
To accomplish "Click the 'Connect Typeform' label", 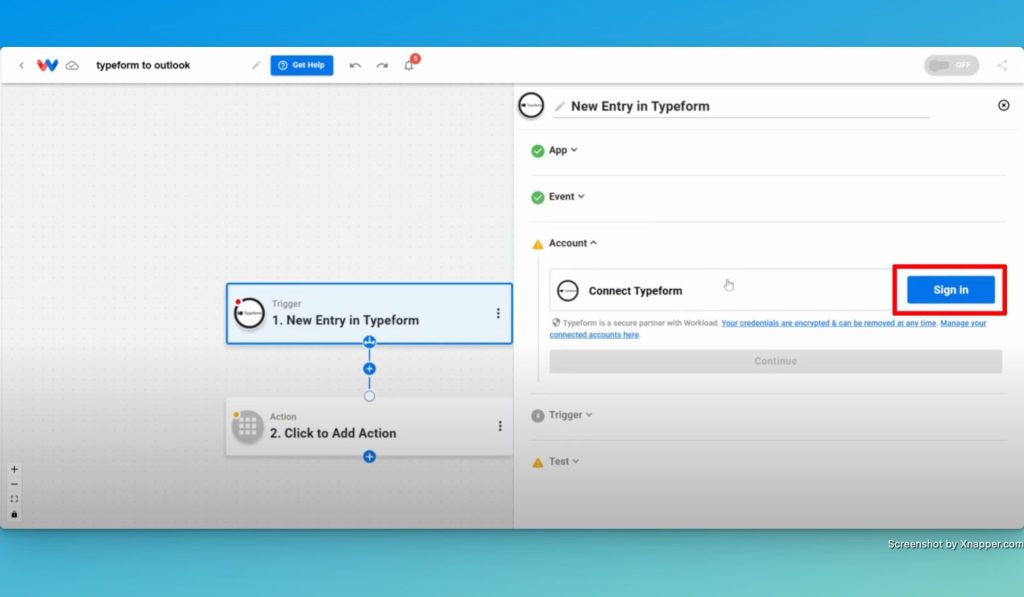I will (635, 291).
